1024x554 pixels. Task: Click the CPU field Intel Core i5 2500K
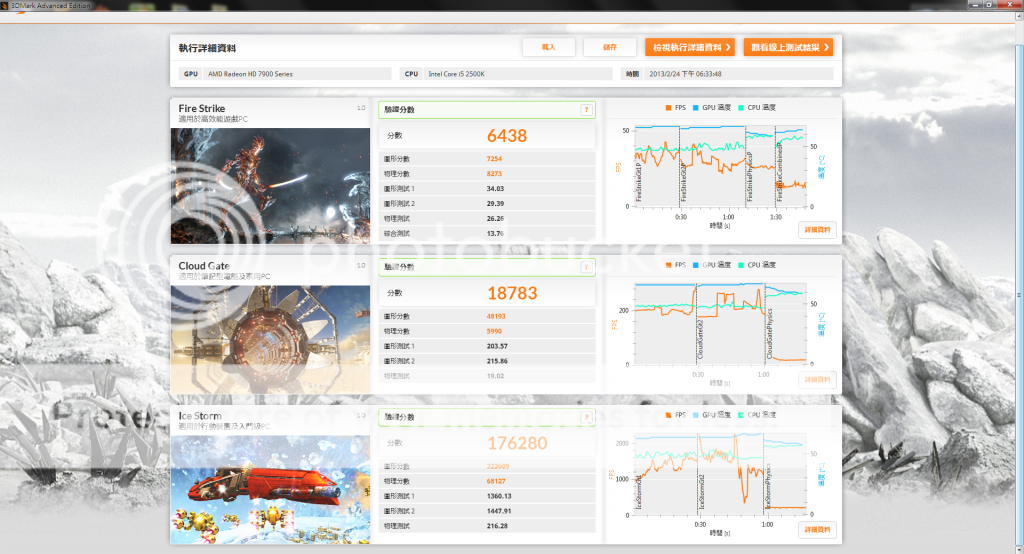pos(518,74)
